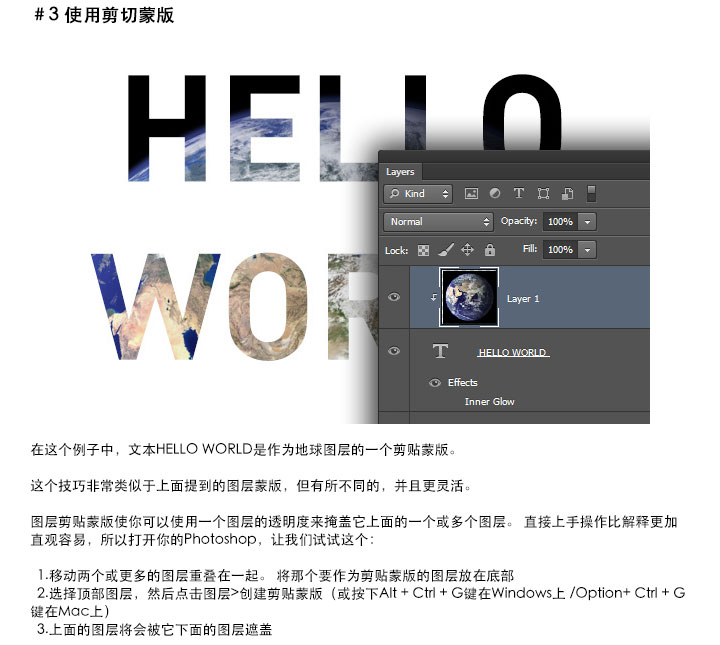The width and height of the screenshot is (720, 645).
Task: Filter layers by pixel layer icon
Action: point(470,194)
